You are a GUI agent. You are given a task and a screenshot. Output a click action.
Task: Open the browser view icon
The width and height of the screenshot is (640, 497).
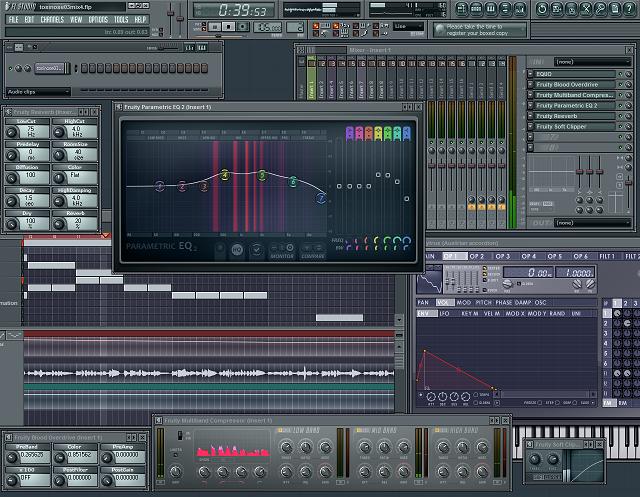pyautogui.click(x=505, y=9)
